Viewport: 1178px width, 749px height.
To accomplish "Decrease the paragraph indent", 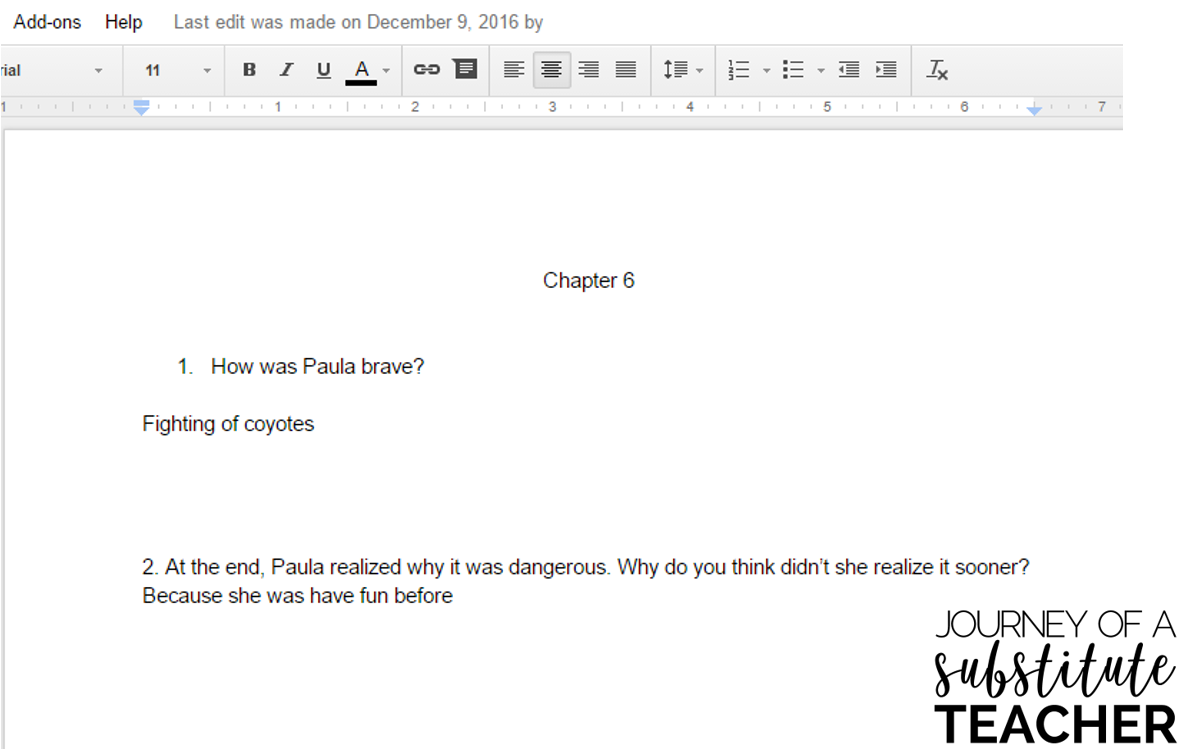I will tap(848, 70).
